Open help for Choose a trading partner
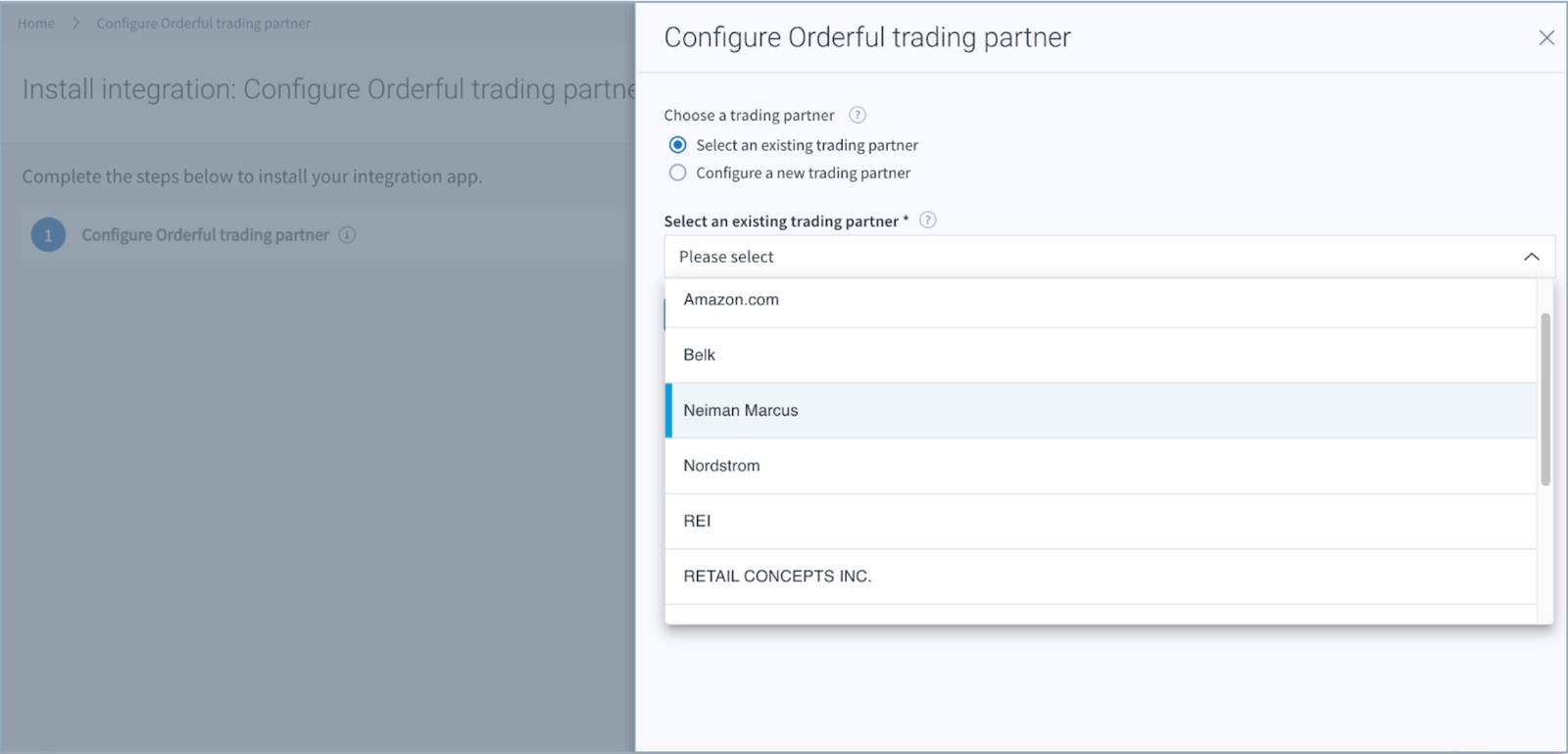This screenshot has height=754, width=1568. point(857,115)
